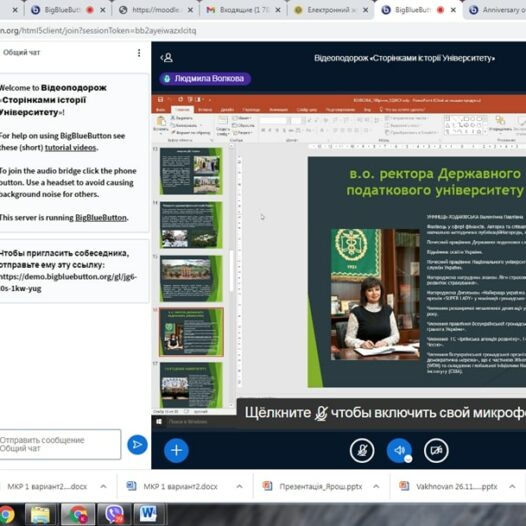Click the send message arrow button

[x=137, y=445]
